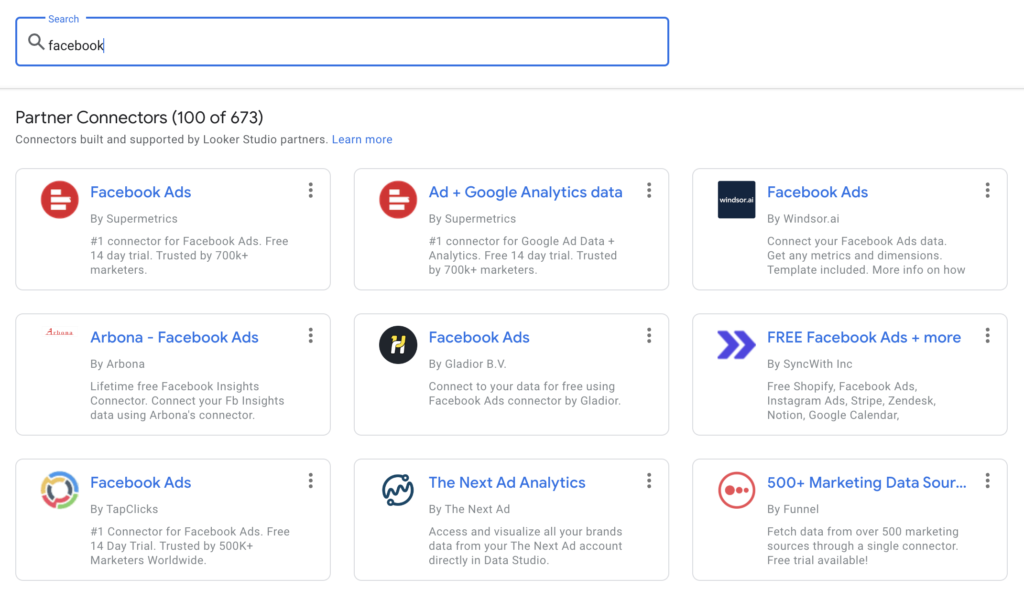This screenshot has height=599, width=1024.
Task: Click The Next Ad logo icon
Action: click(398, 490)
